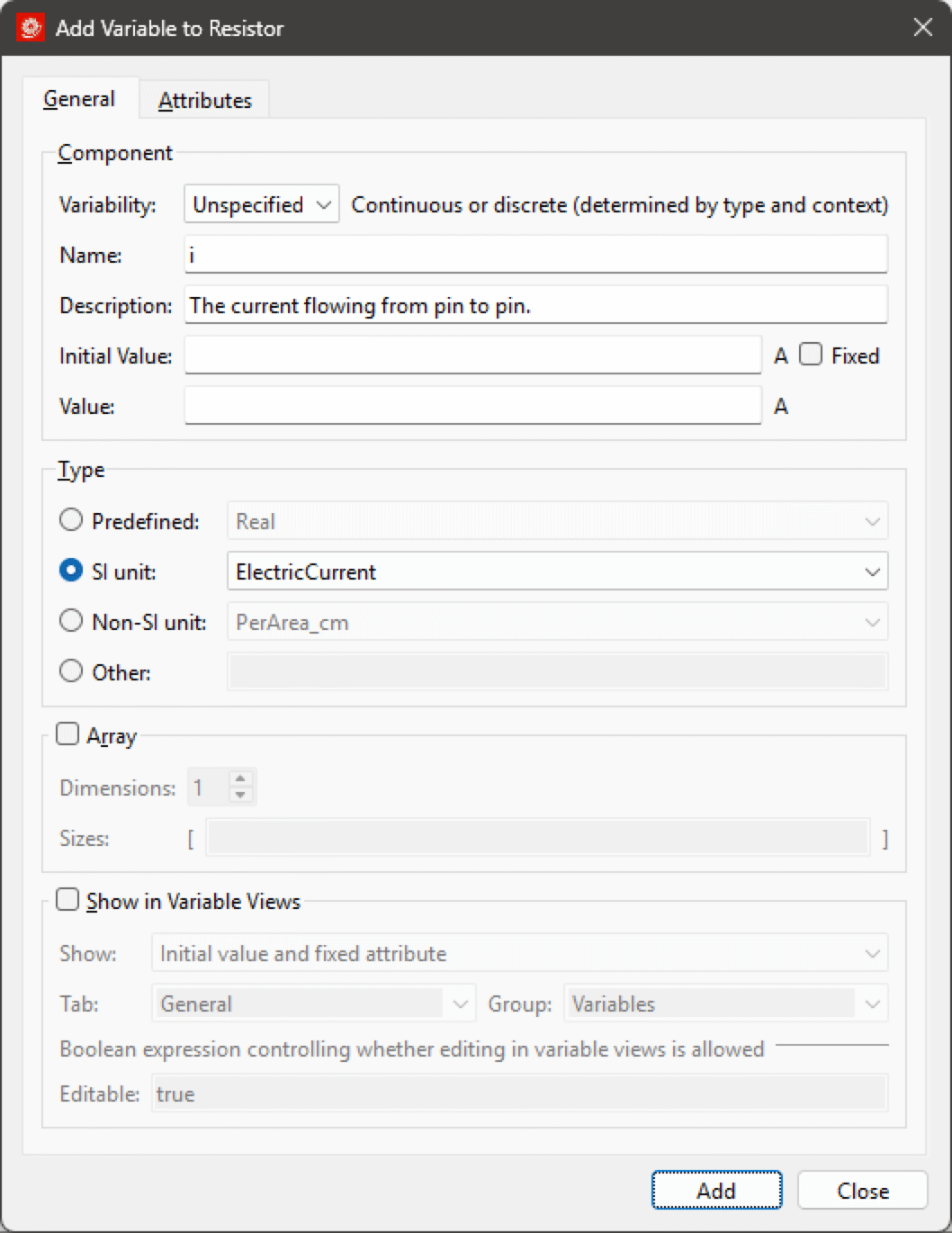Click the Editable expression field
Screen dimensions: 952x1233
click(520, 1093)
